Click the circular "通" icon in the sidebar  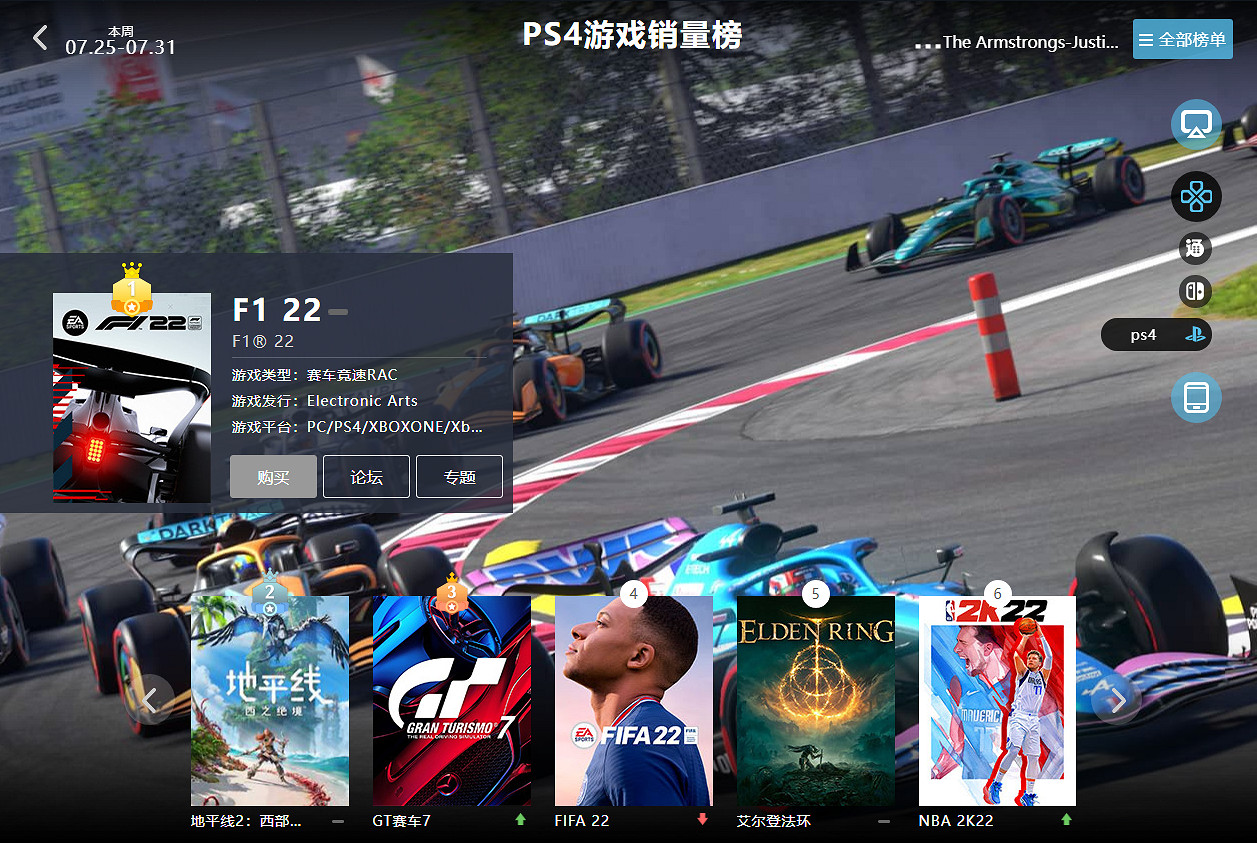pos(1195,248)
